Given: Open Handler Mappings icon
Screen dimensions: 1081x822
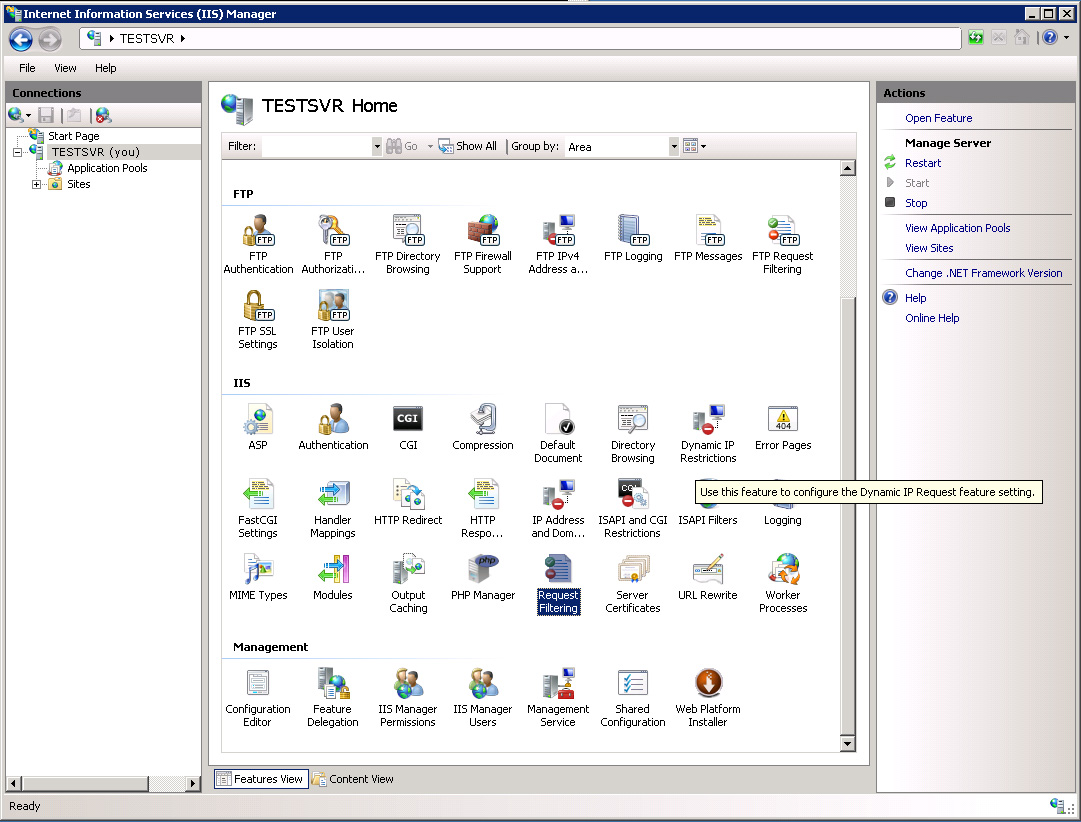Looking at the screenshot, I should pos(333,508).
